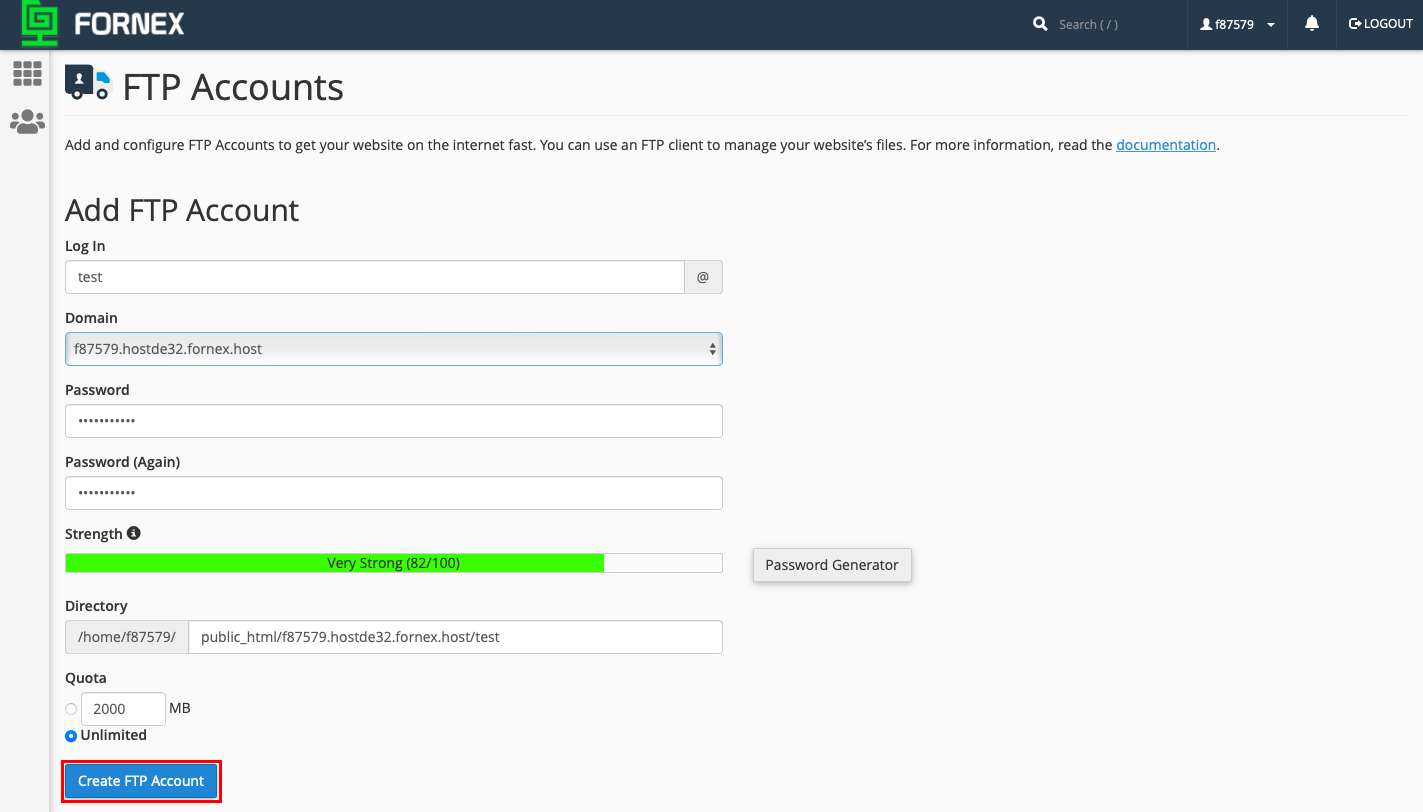Click the Directory label
The image size is (1423, 812).
(x=96, y=606)
